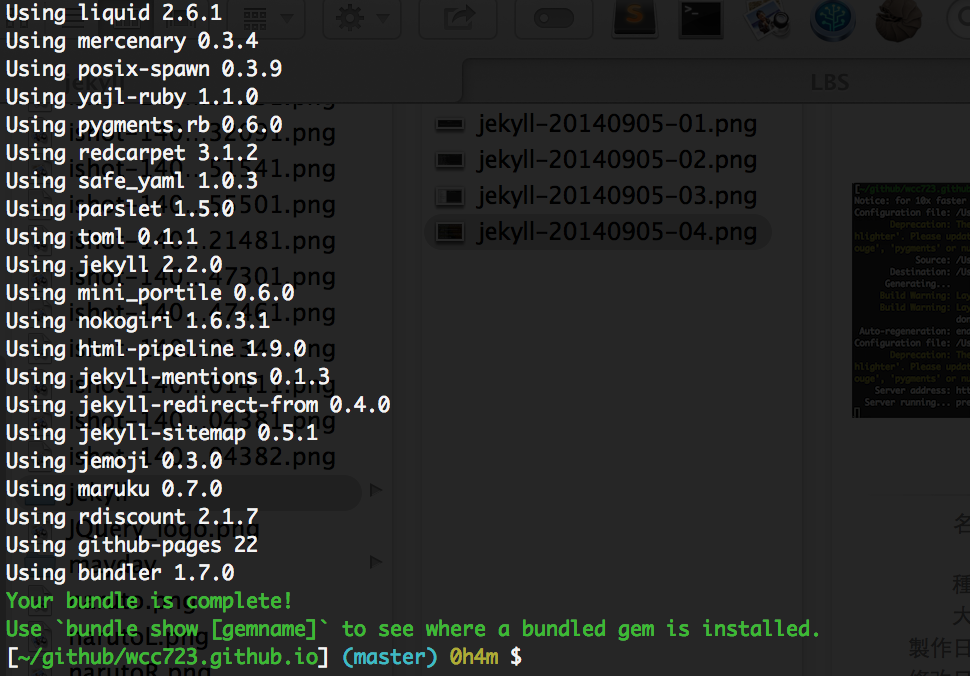Click the terminal line 'Using posix-spawn 0.3.9'
970x676 pixels.
tap(144, 69)
